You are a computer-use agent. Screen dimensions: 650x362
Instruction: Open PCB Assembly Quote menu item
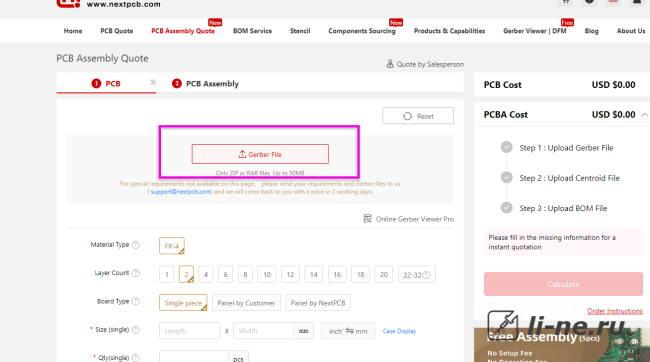[183, 31]
